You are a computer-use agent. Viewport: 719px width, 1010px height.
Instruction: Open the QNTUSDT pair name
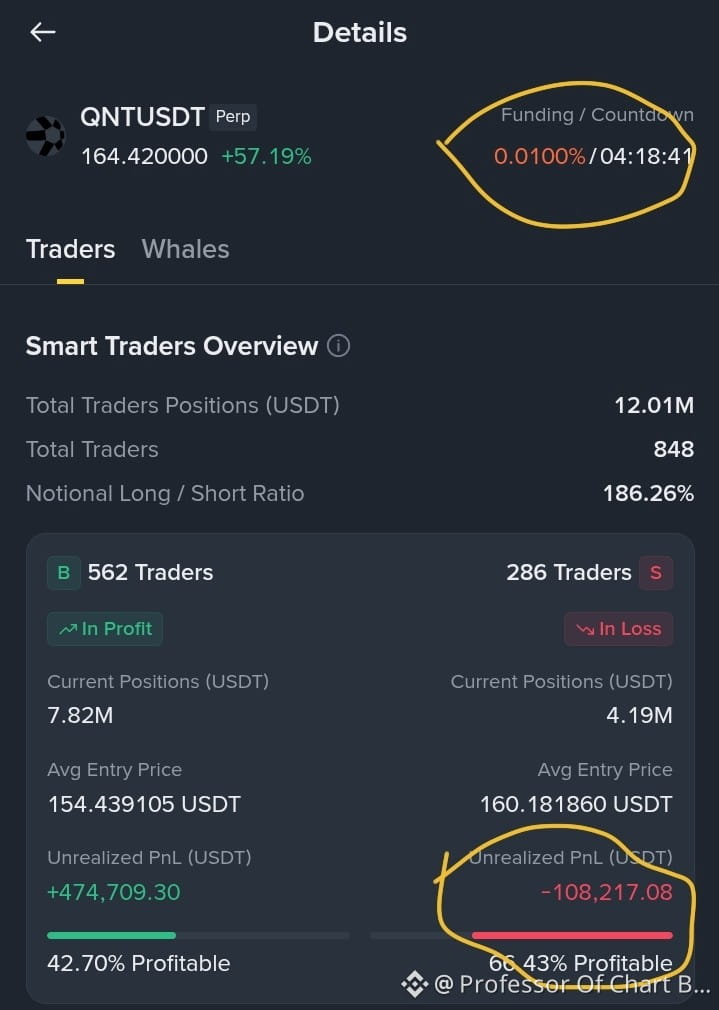pyautogui.click(x=142, y=117)
